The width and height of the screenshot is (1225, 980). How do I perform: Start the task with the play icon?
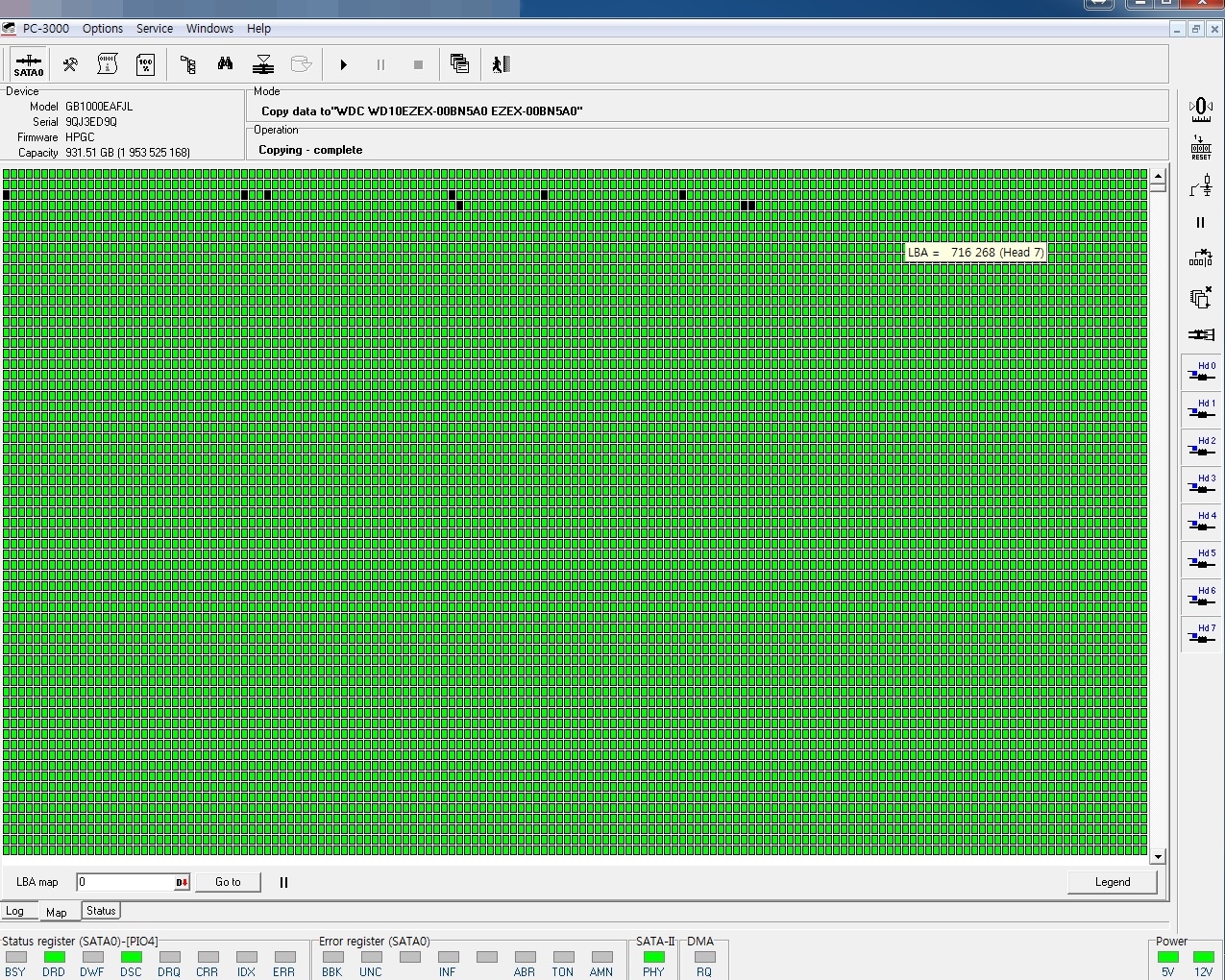[343, 65]
